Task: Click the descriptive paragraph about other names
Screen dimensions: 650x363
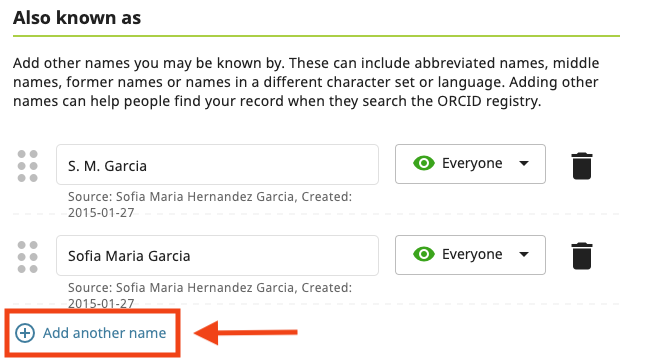Action: coord(306,82)
